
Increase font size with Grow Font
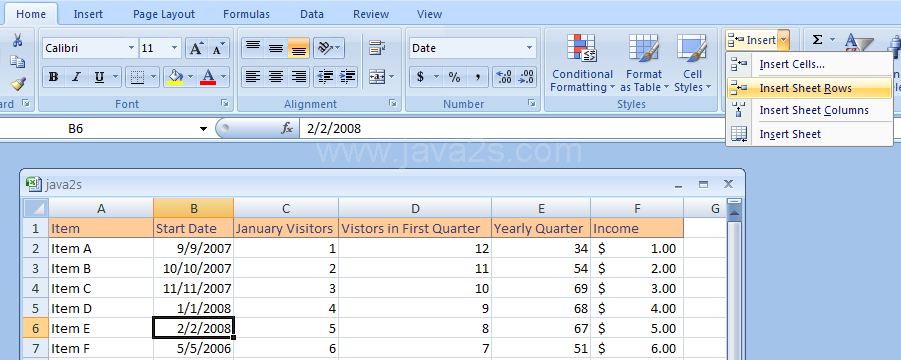pyautogui.click(x=196, y=48)
